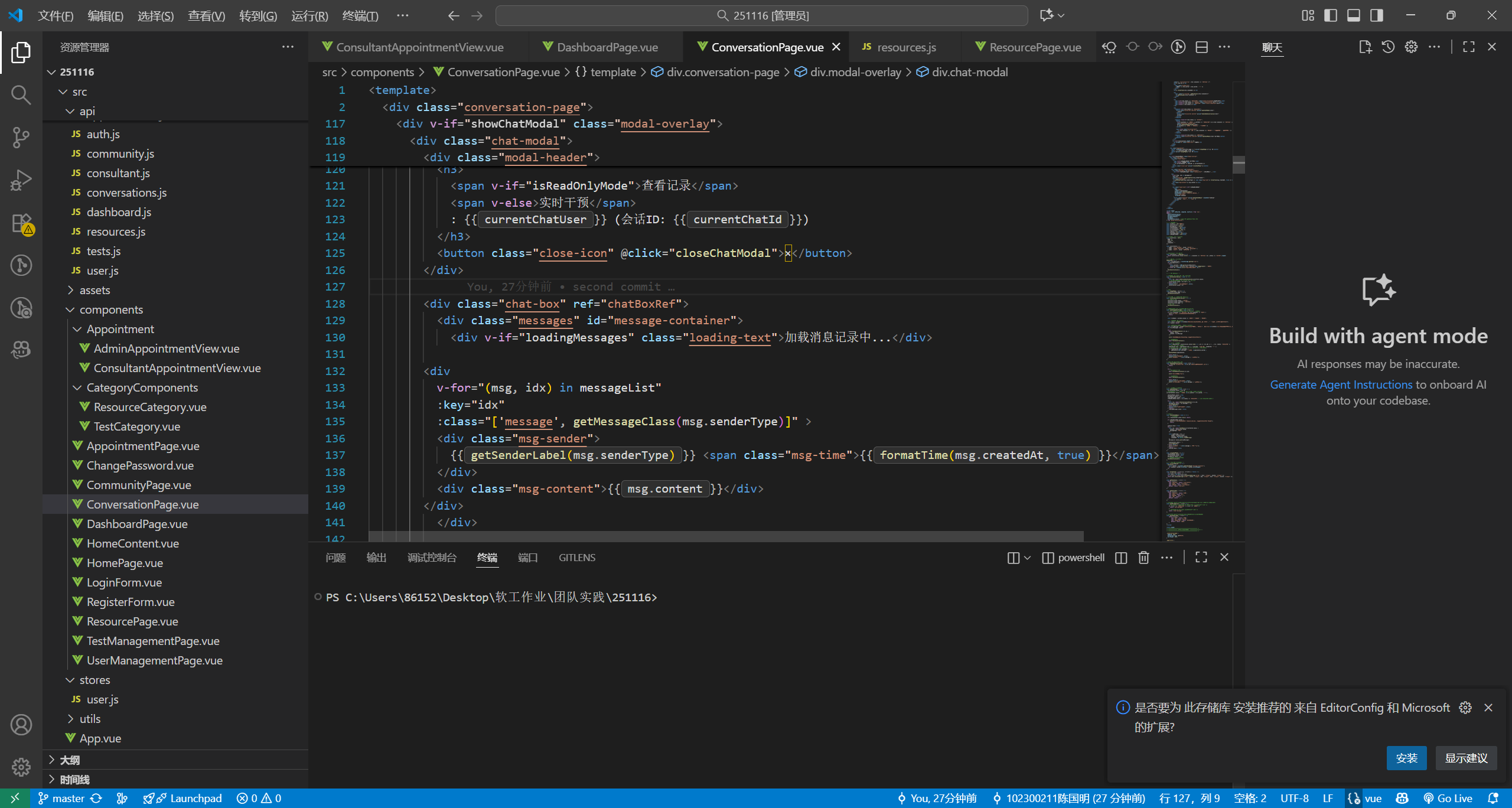Click the split editor right icon

point(1201,47)
